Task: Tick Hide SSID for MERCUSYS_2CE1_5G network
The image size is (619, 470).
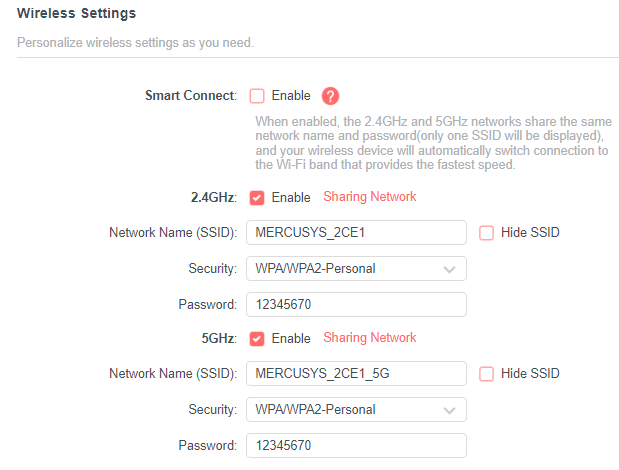Action: point(486,374)
